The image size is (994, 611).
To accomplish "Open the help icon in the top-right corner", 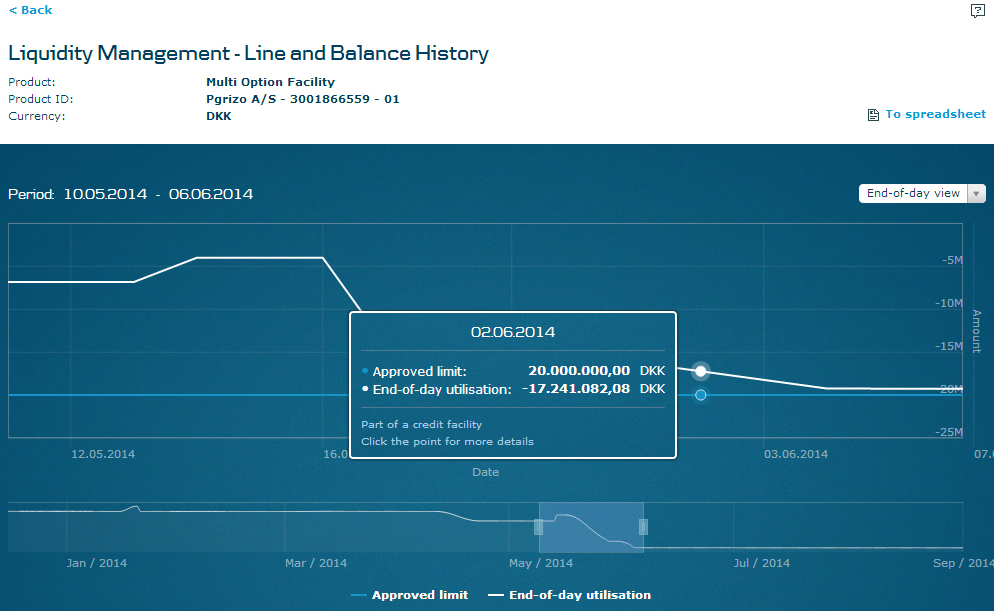I will [x=977, y=11].
